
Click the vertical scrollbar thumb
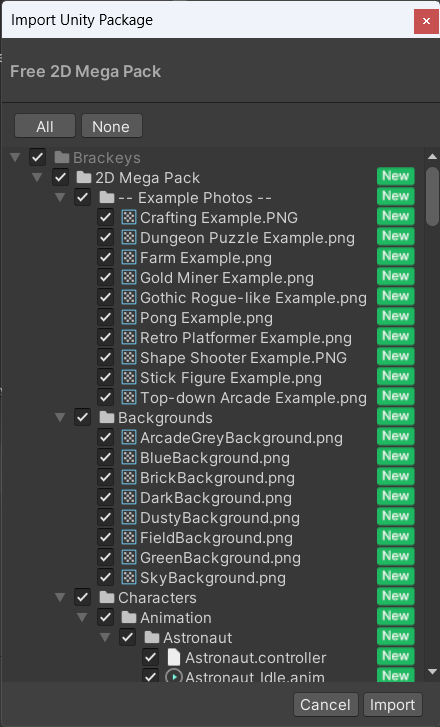pos(433,197)
